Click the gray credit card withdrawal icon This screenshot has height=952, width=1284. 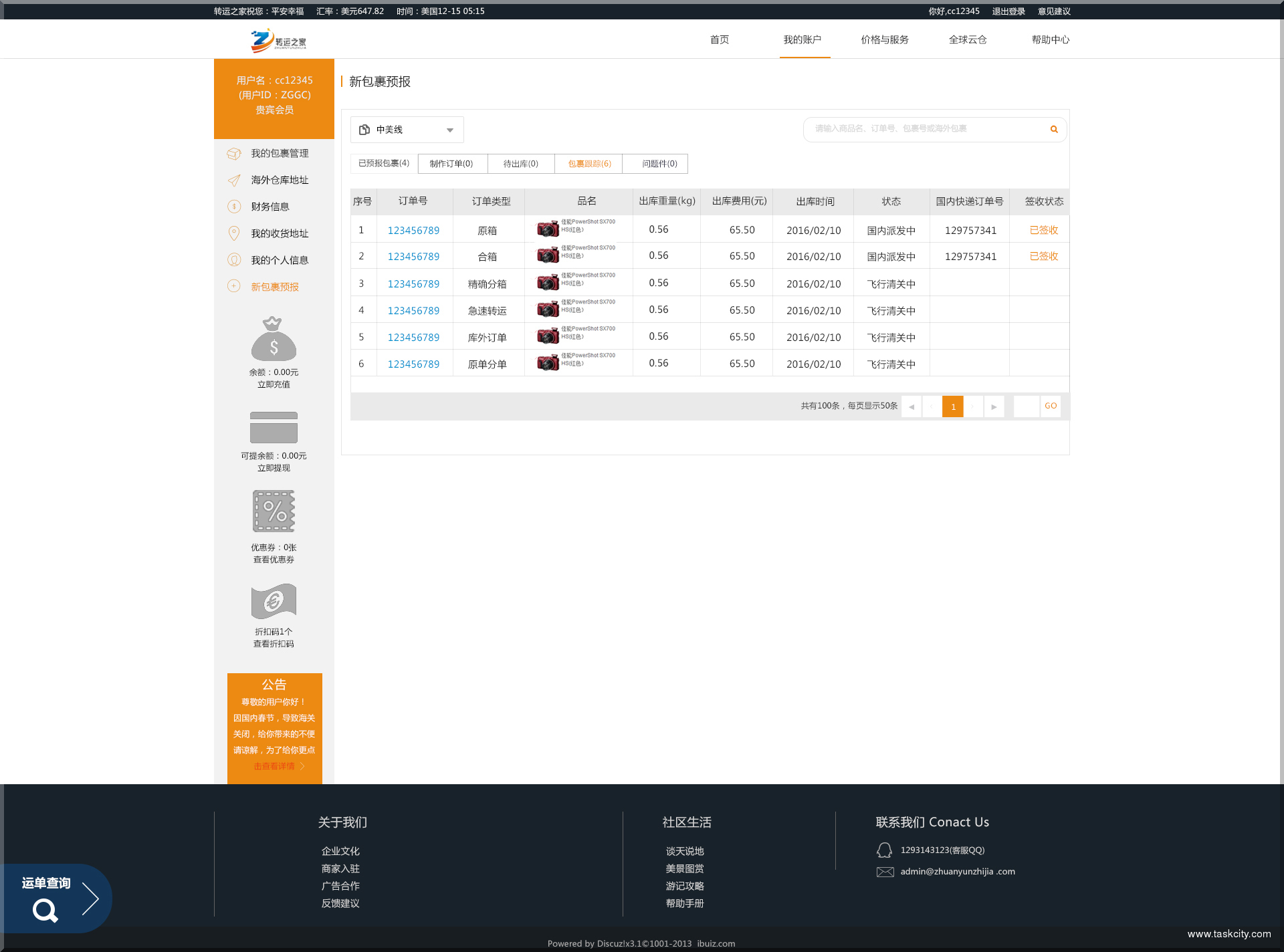274,427
